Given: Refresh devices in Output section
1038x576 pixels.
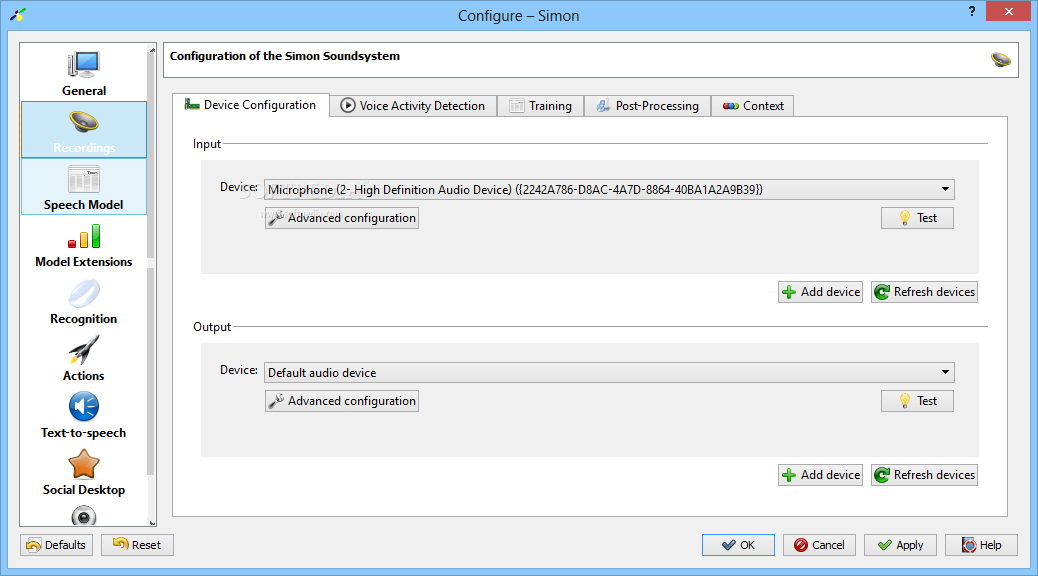Looking at the screenshot, I should pos(925,475).
